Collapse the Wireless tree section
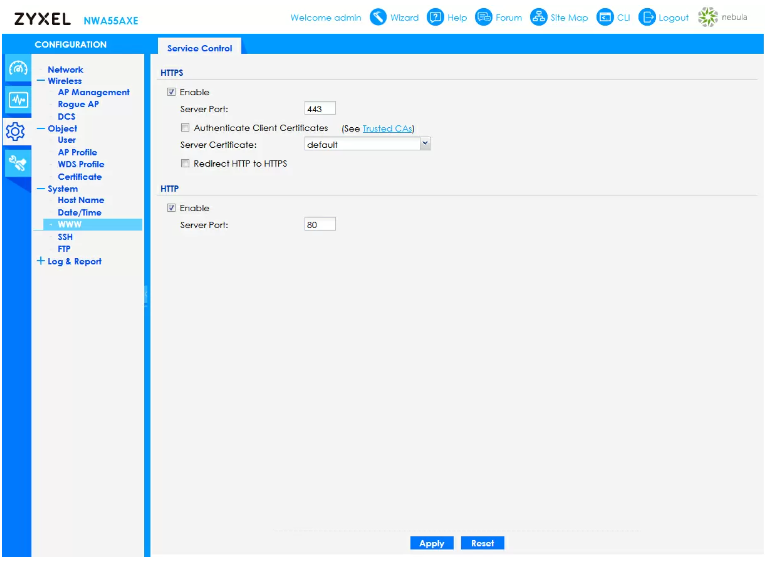This screenshot has height=565, width=765. pos(41,81)
